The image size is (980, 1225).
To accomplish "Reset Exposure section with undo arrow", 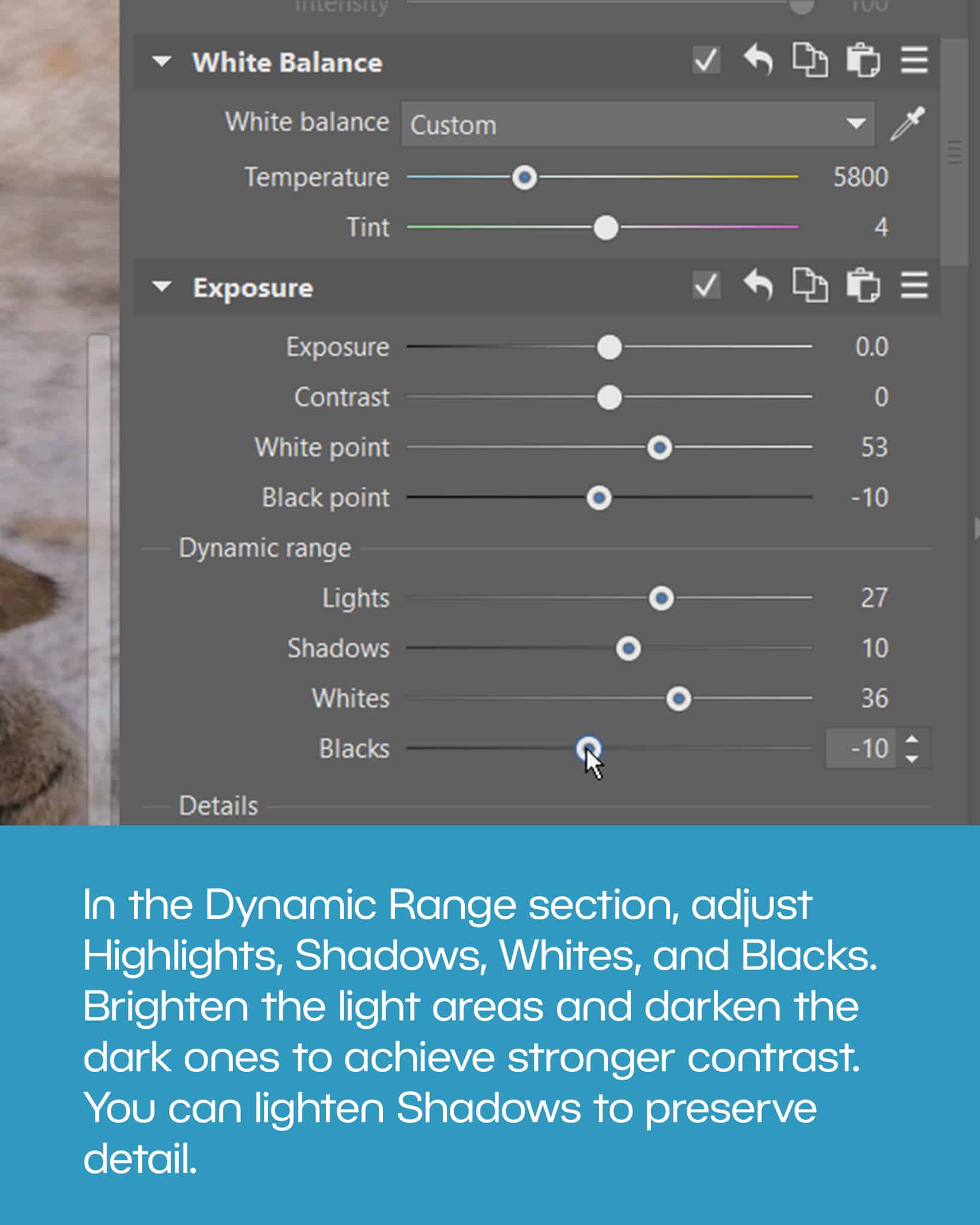I will (x=758, y=285).
